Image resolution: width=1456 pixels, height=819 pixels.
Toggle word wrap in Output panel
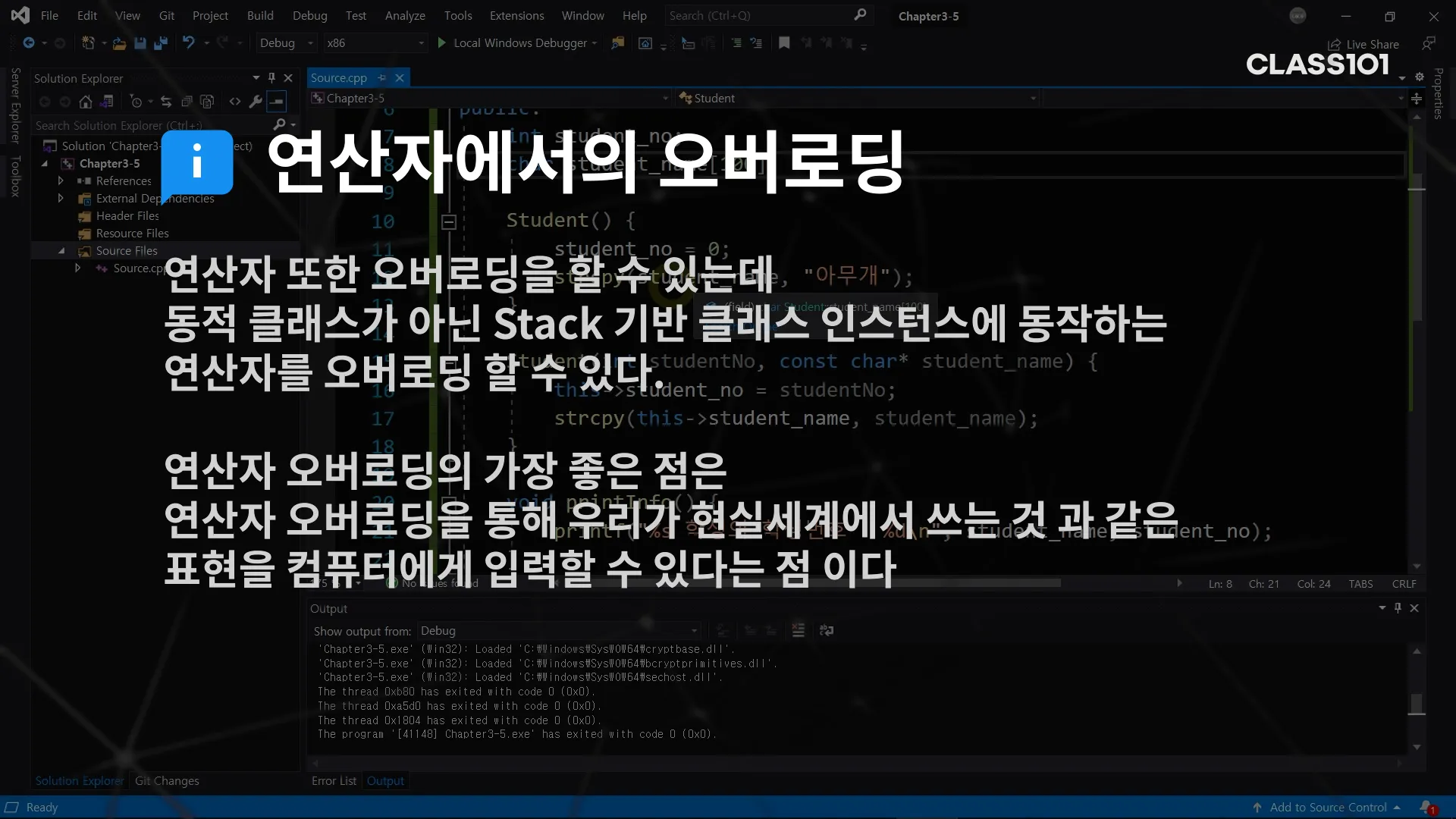827,630
